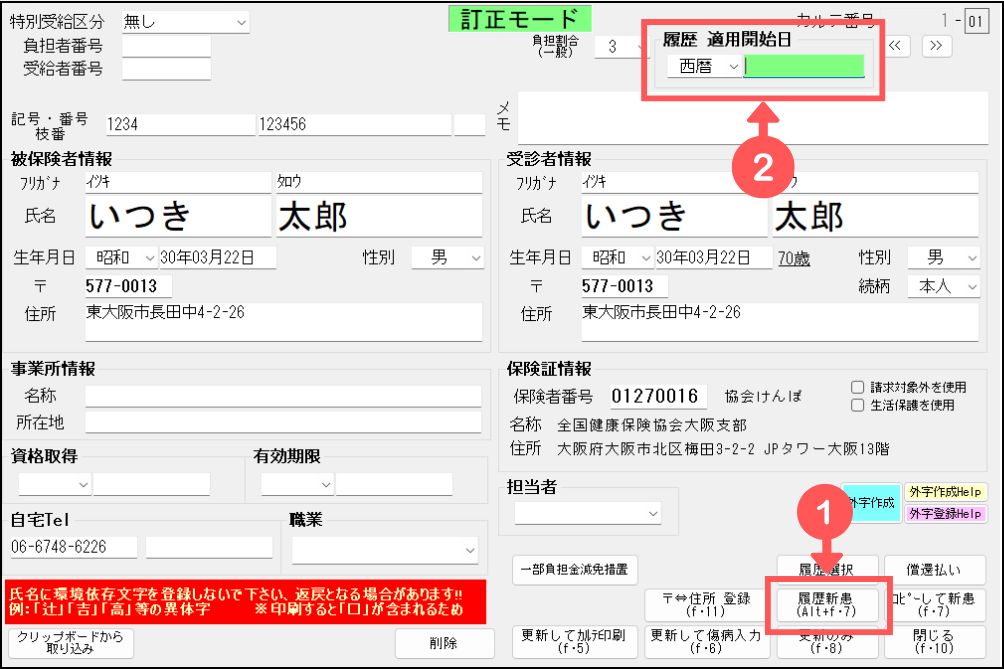1004x669 pixels.
Task: Click the コピーして新患 button
Action: tap(933, 604)
